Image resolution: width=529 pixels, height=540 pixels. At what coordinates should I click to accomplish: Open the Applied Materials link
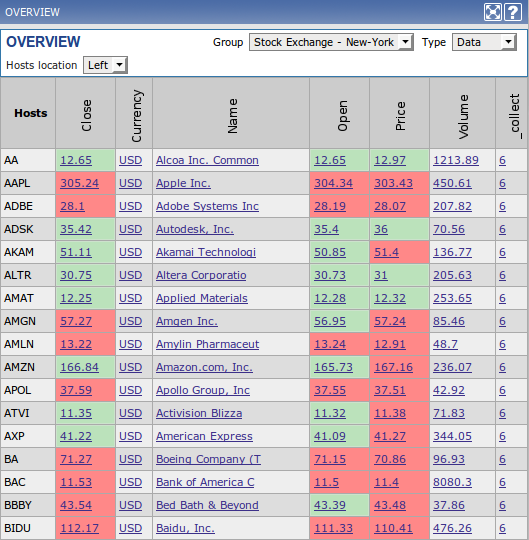tap(202, 298)
